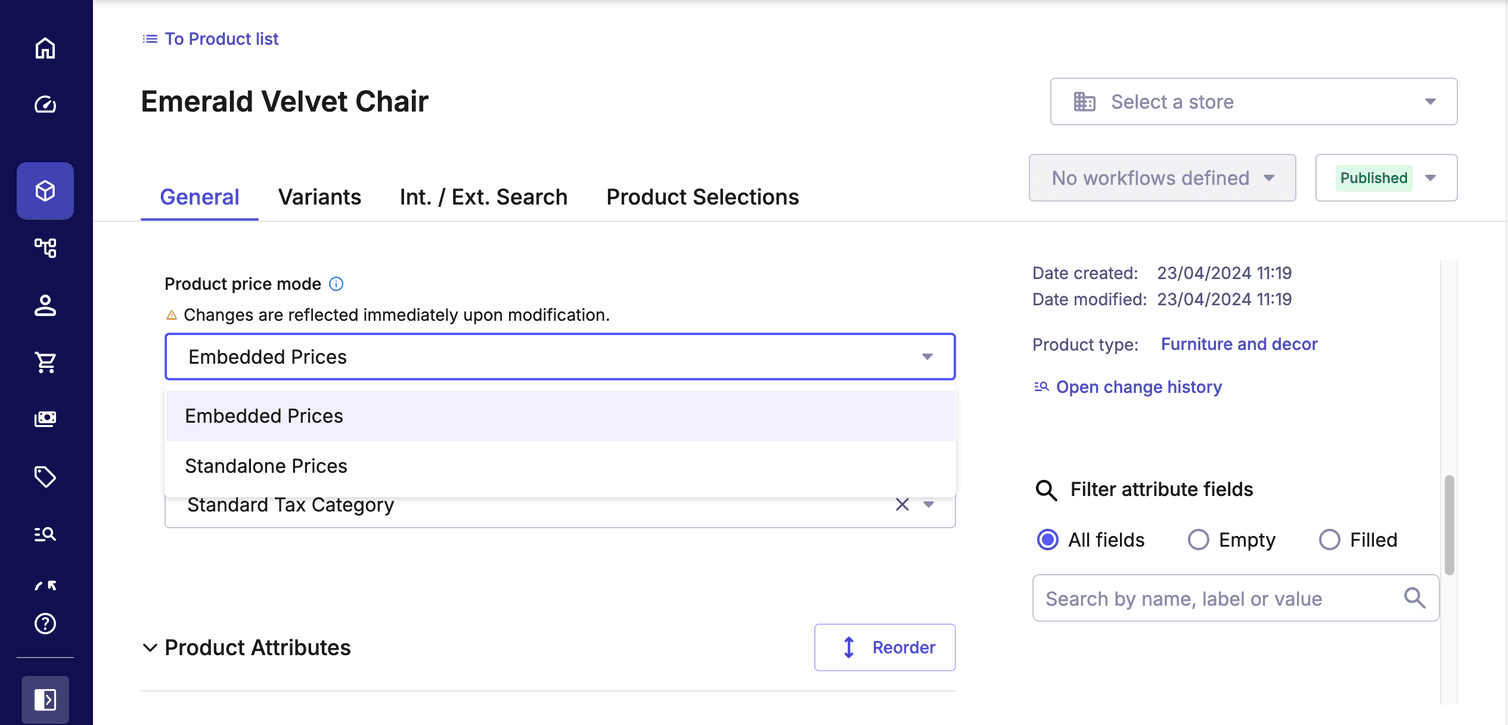Click the Furniture and decor product type link
The height and width of the screenshot is (725, 1508).
[x=1238, y=344]
